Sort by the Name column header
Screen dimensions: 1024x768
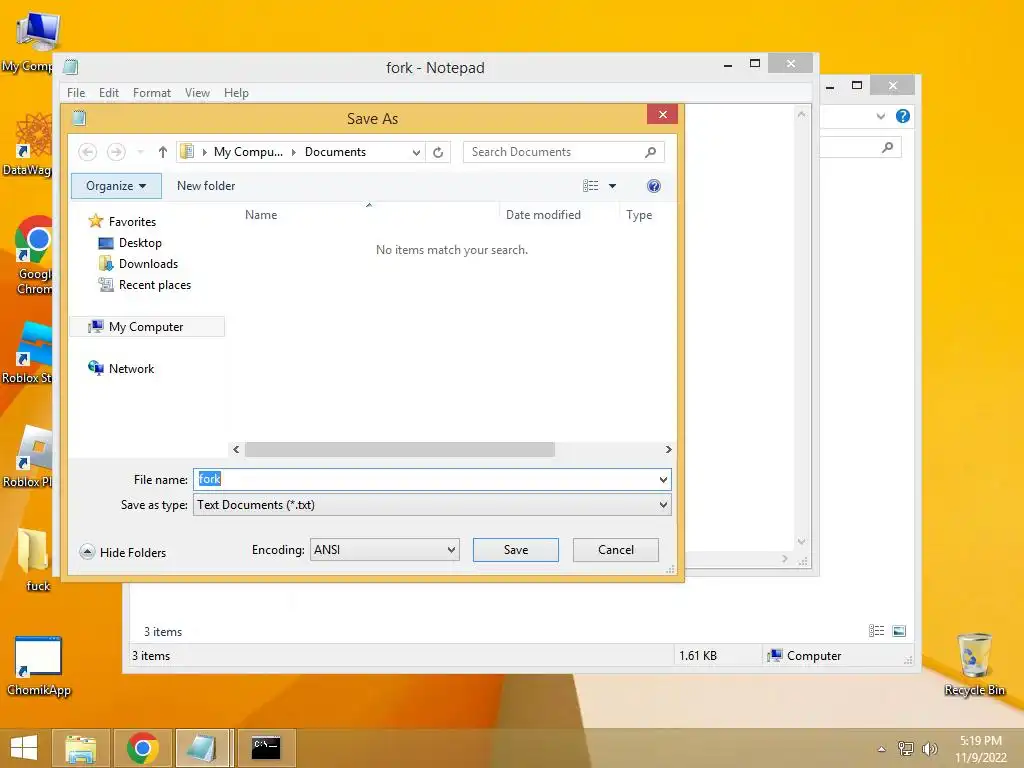[x=261, y=215]
